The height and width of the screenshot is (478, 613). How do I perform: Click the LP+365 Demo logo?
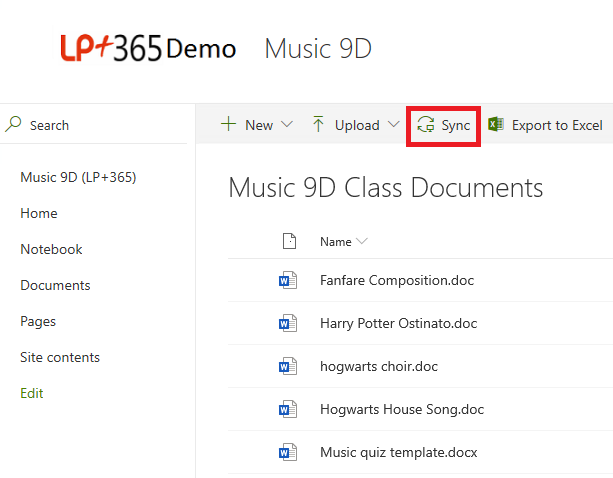click(x=148, y=48)
